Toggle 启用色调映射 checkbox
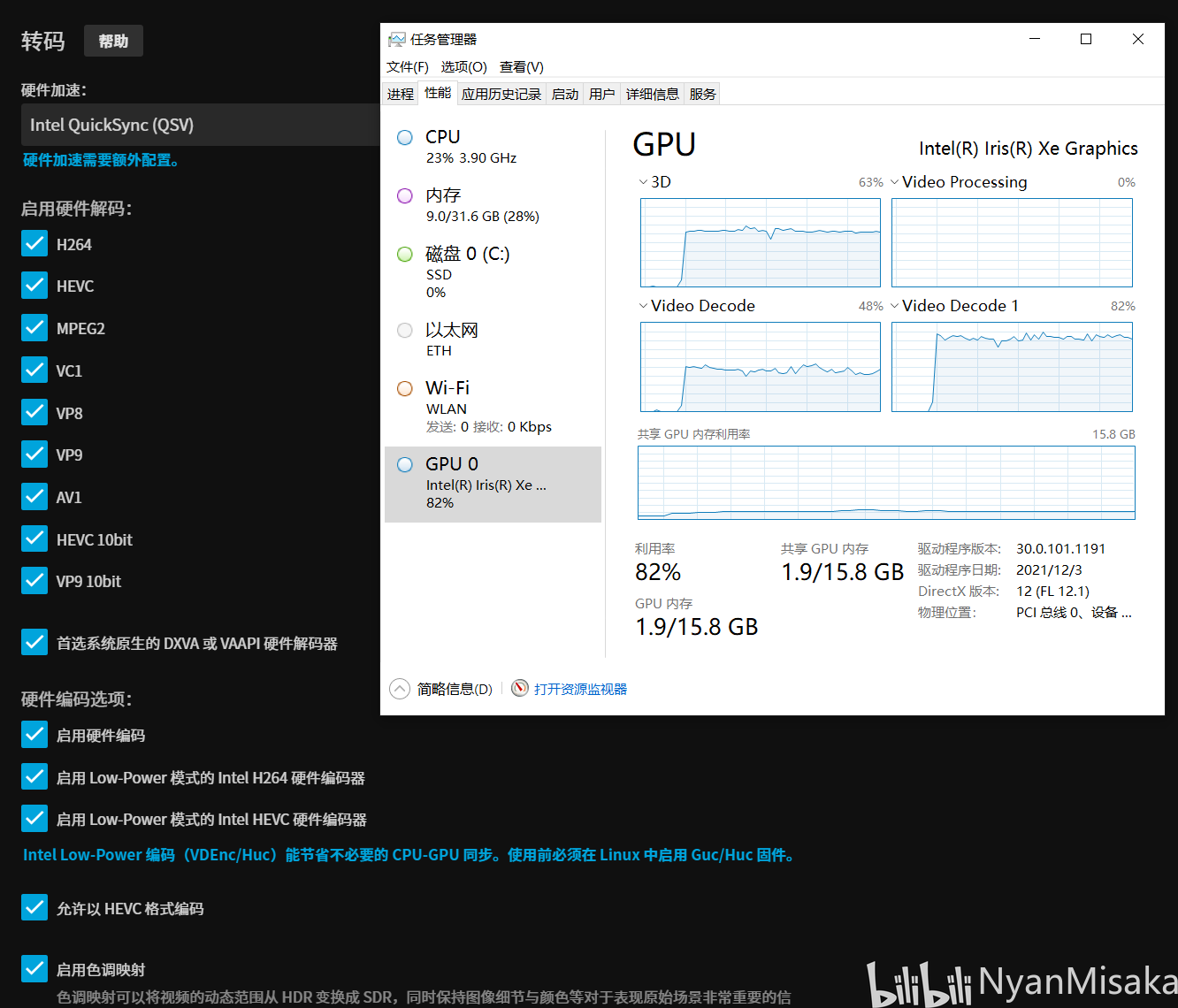 pyautogui.click(x=34, y=968)
